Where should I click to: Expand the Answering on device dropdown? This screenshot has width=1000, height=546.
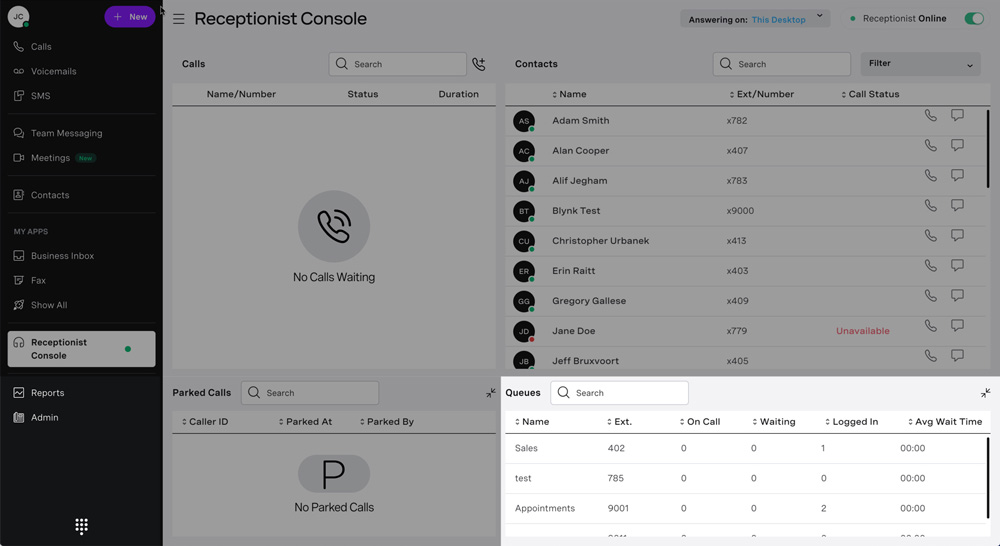point(819,17)
